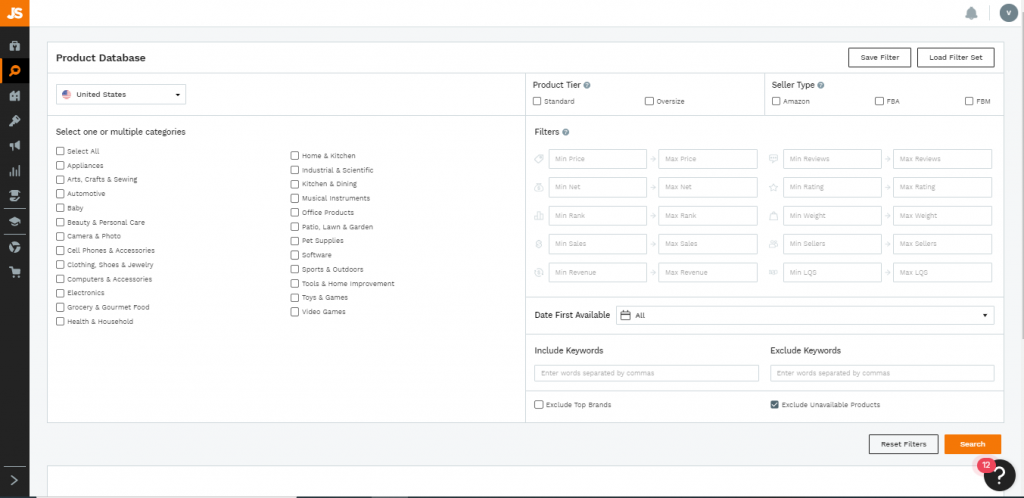Open the United States marketplace dropdown
The image size is (1024, 498).
click(x=121, y=95)
